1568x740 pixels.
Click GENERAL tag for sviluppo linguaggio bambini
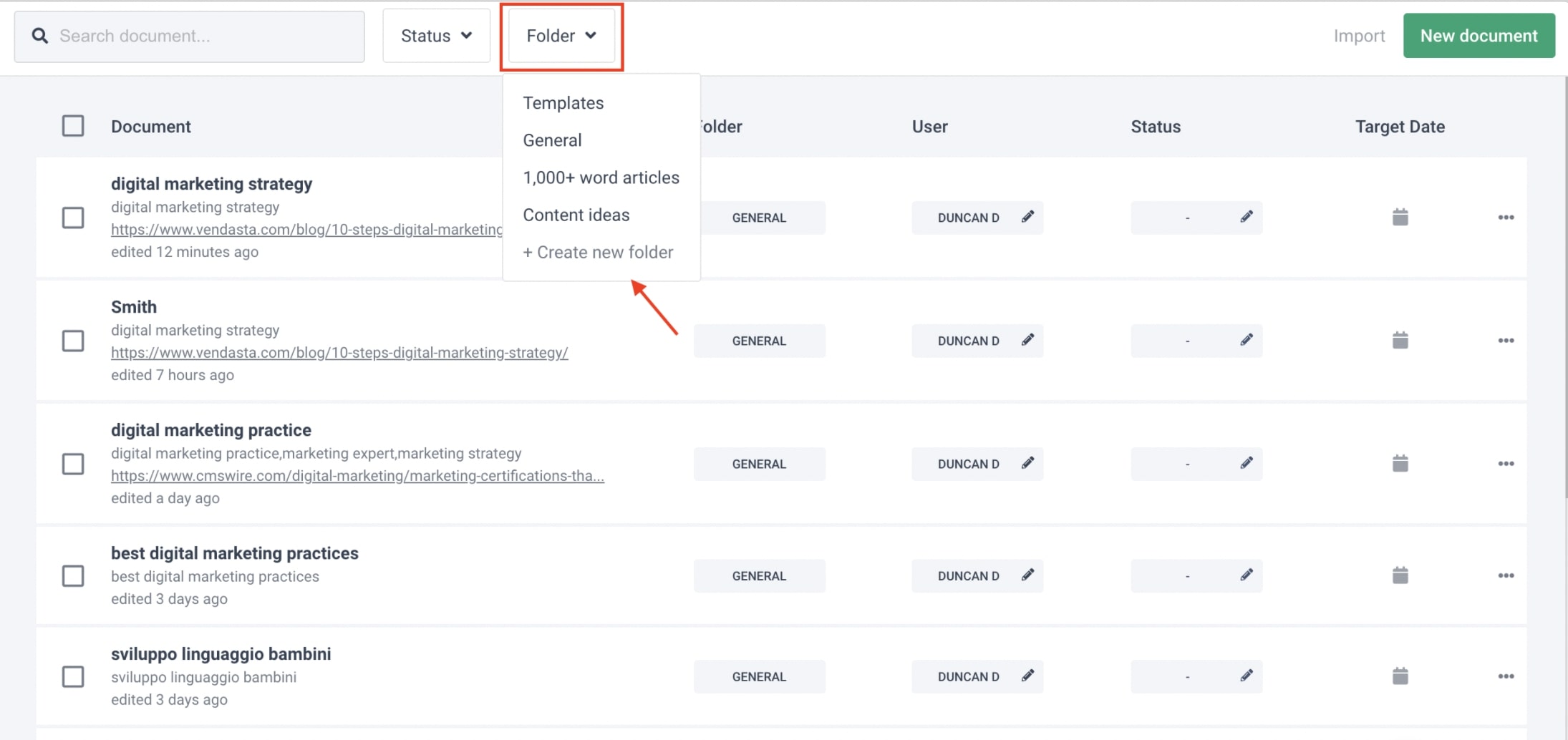tap(759, 676)
